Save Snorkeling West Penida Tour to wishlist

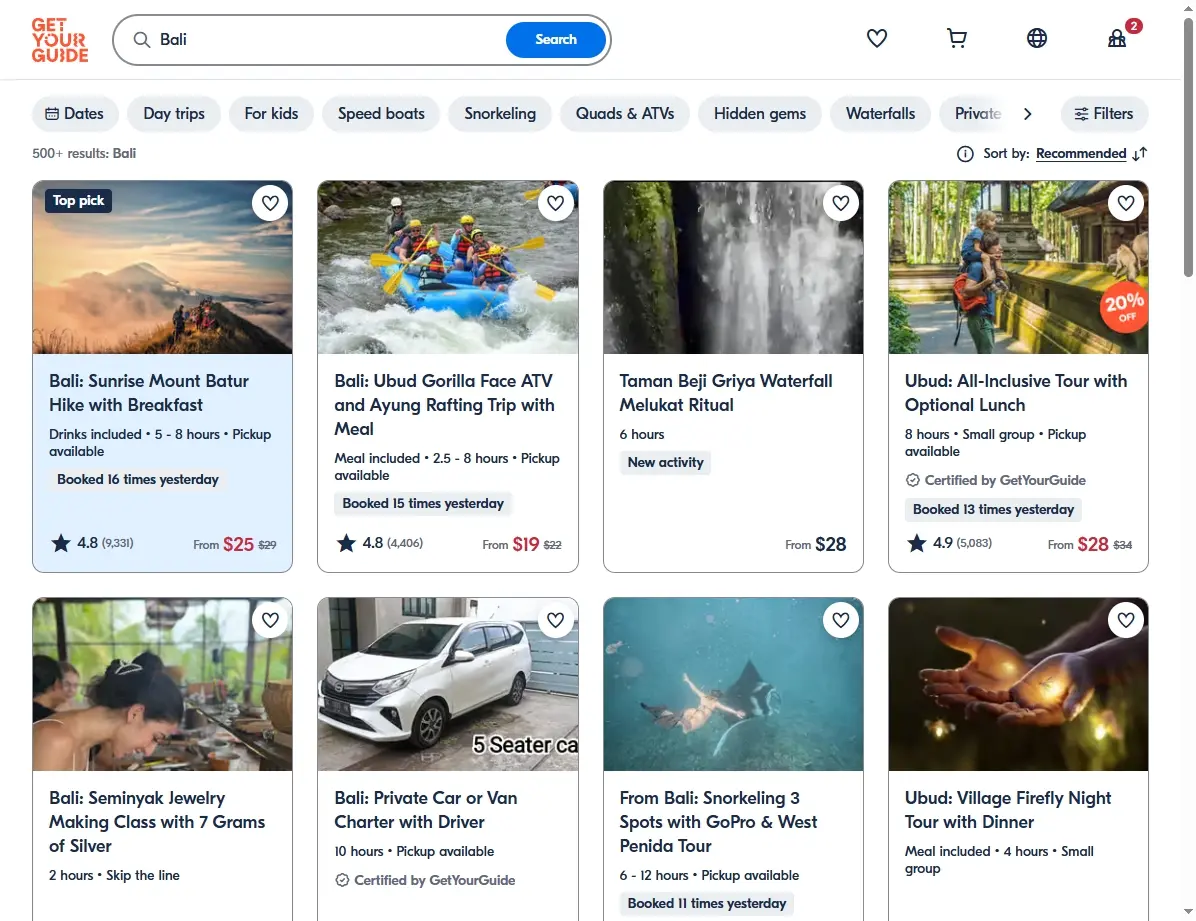[841, 620]
